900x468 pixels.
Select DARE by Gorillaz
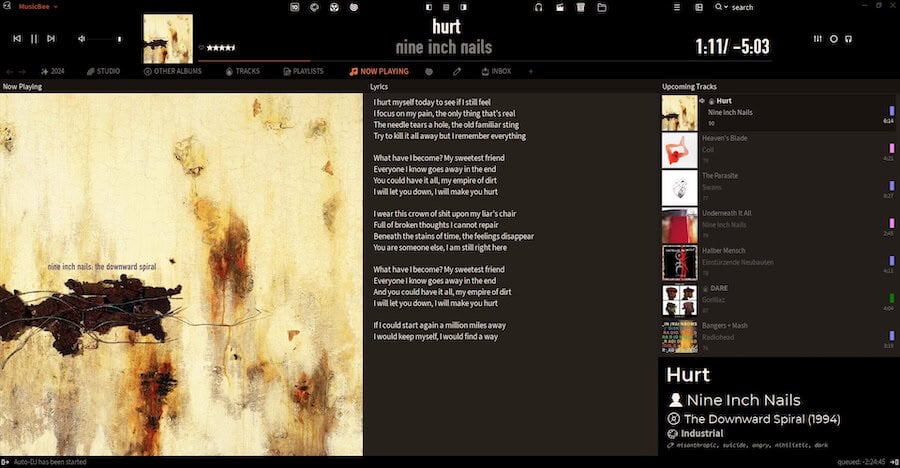pos(778,300)
